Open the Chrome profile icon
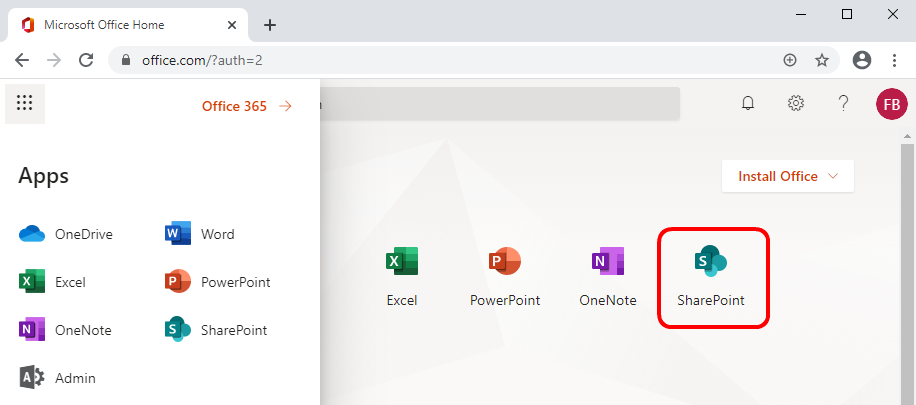 point(862,60)
